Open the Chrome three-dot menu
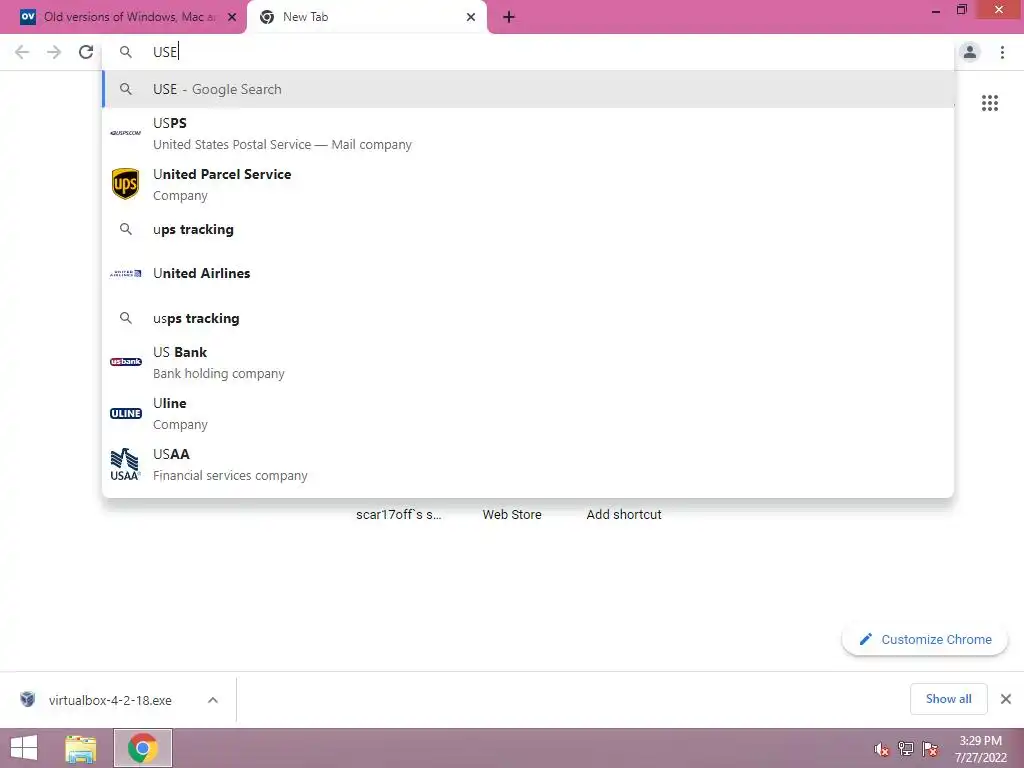 click(x=1002, y=52)
